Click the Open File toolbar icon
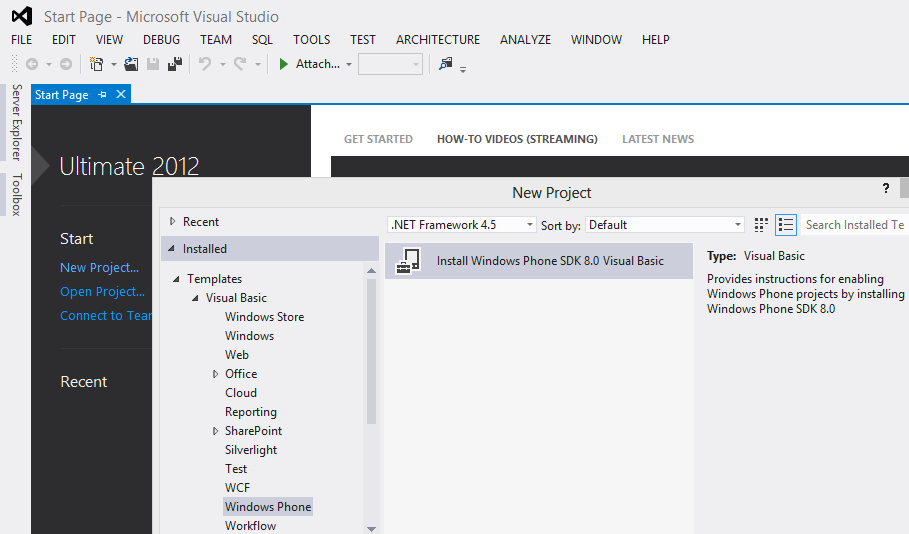The width and height of the screenshot is (909, 534). pos(131,64)
